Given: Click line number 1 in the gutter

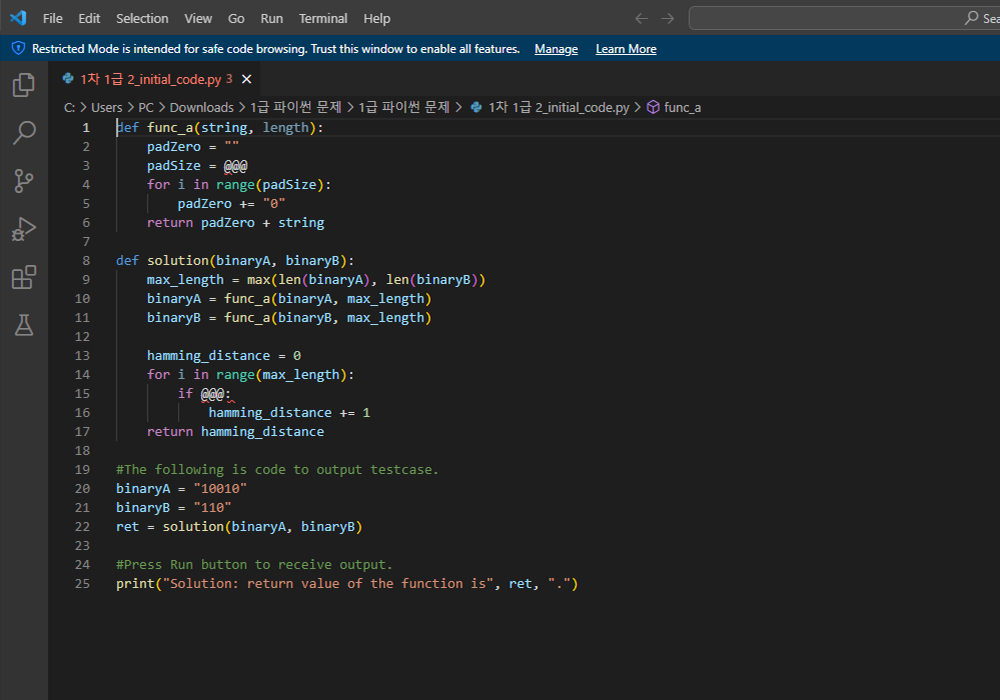Looking at the screenshot, I should point(86,128).
